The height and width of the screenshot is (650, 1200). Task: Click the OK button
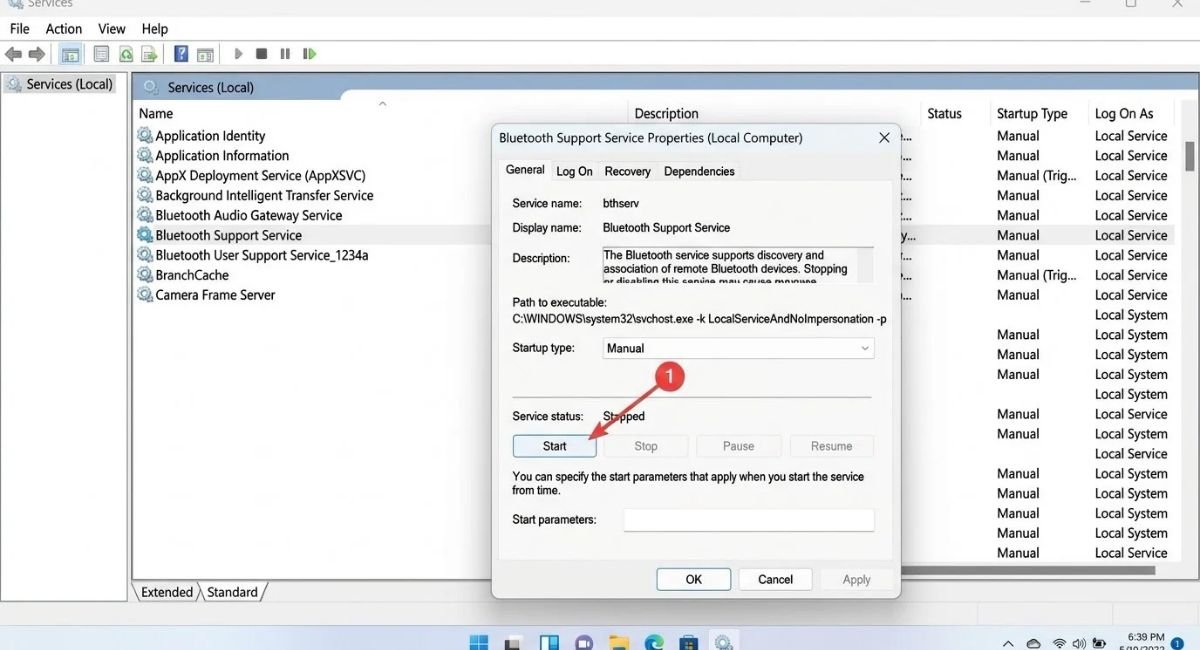[x=693, y=579]
